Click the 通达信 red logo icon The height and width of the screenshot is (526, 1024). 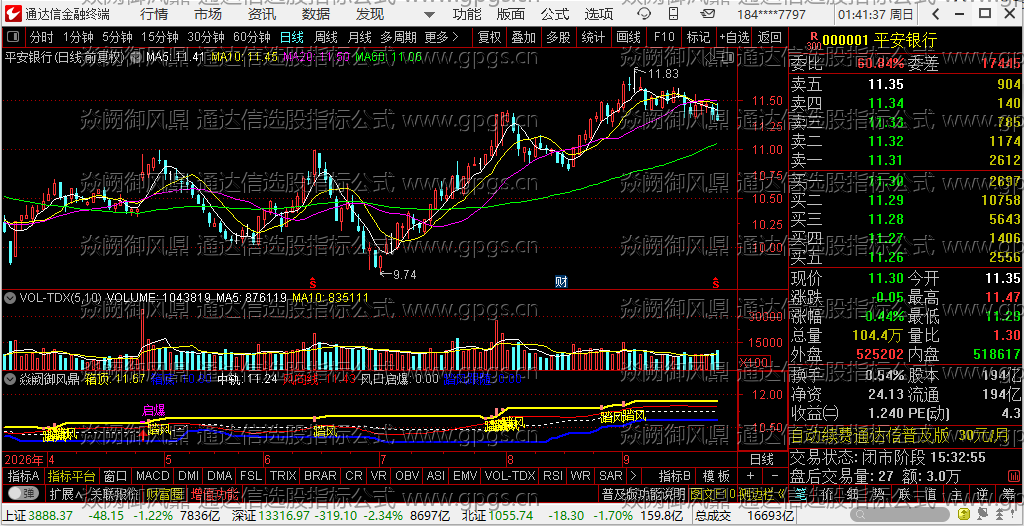coord(14,14)
